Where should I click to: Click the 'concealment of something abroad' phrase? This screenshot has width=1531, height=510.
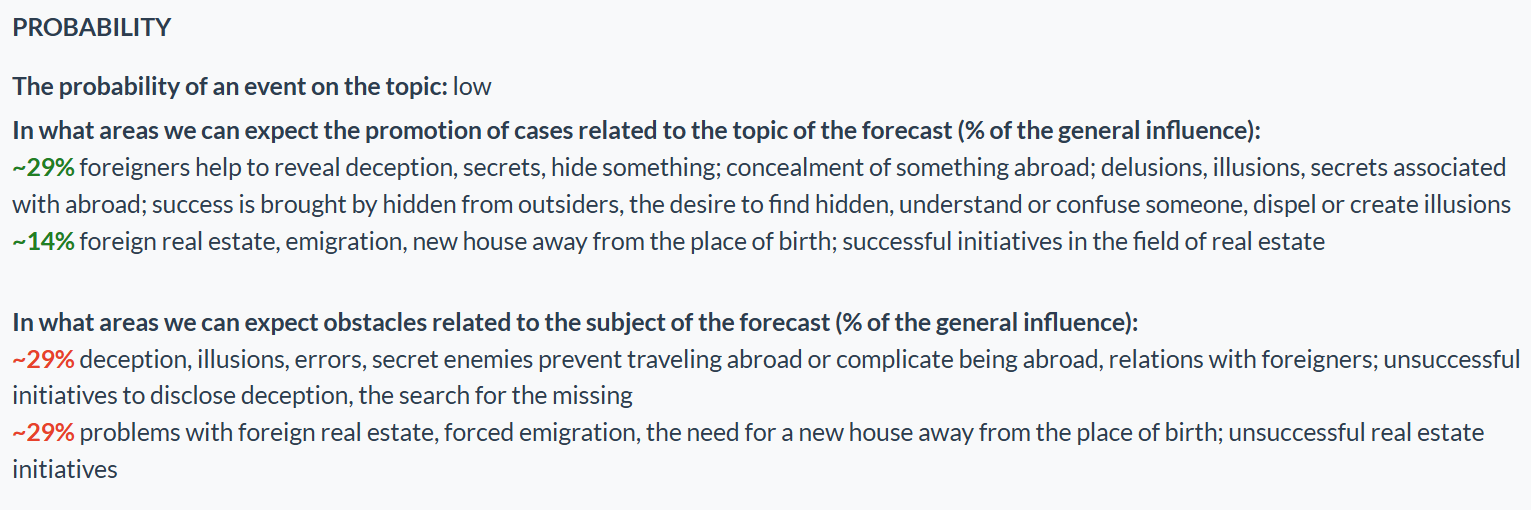770,168
